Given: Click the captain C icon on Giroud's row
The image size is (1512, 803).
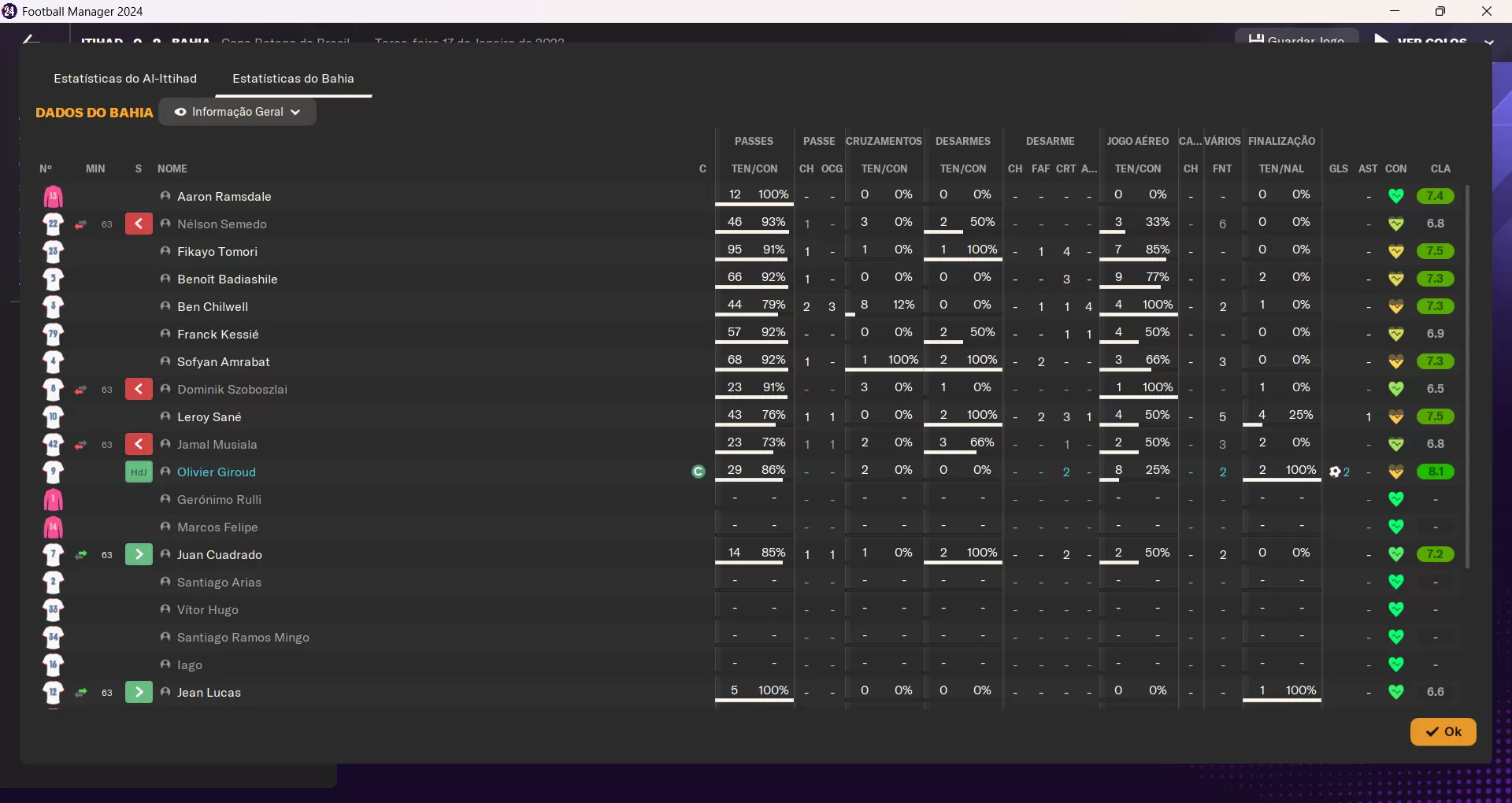Looking at the screenshot, I should [x=699, y=472].
